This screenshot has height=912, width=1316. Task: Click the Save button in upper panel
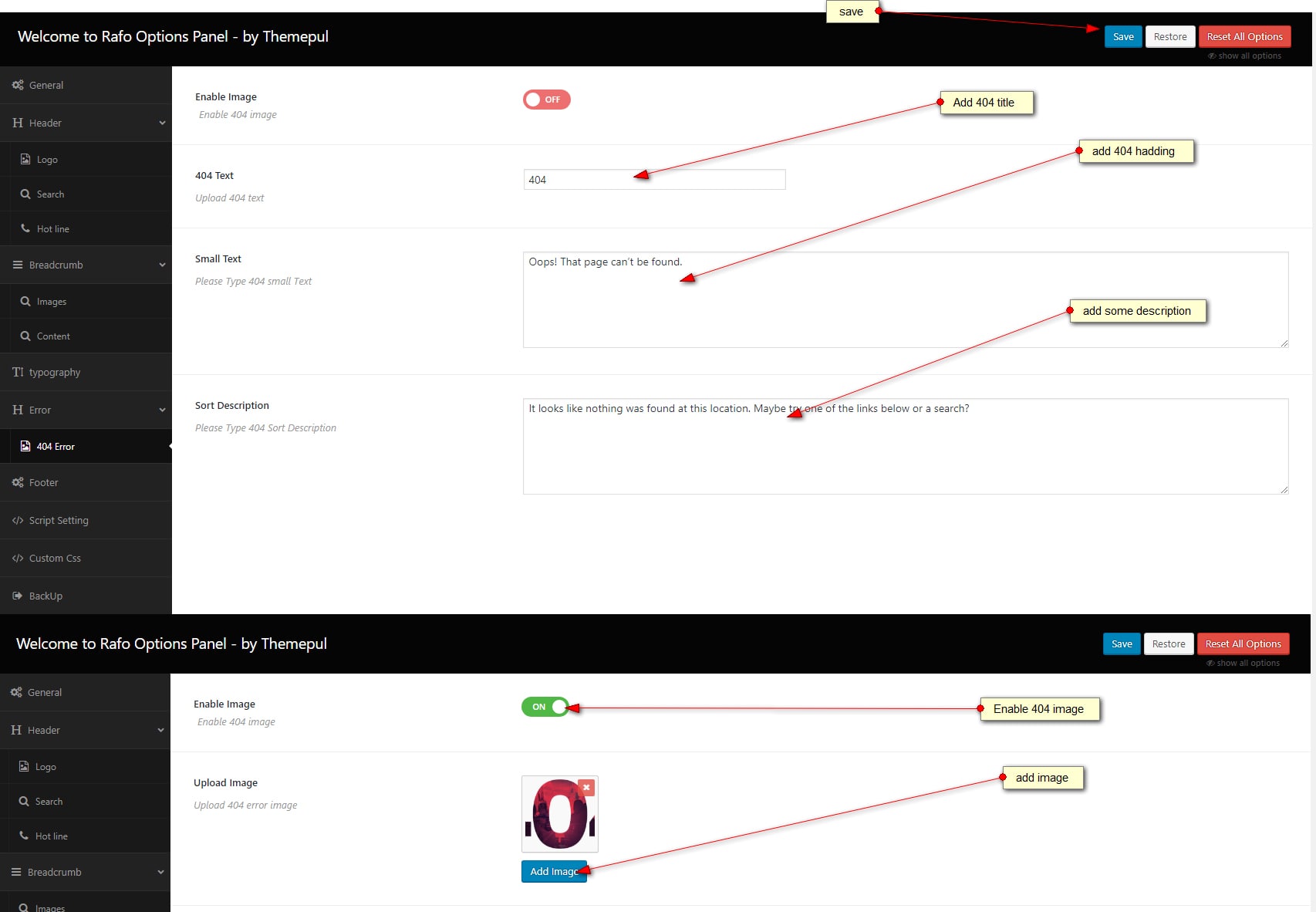click(1123, 36)
